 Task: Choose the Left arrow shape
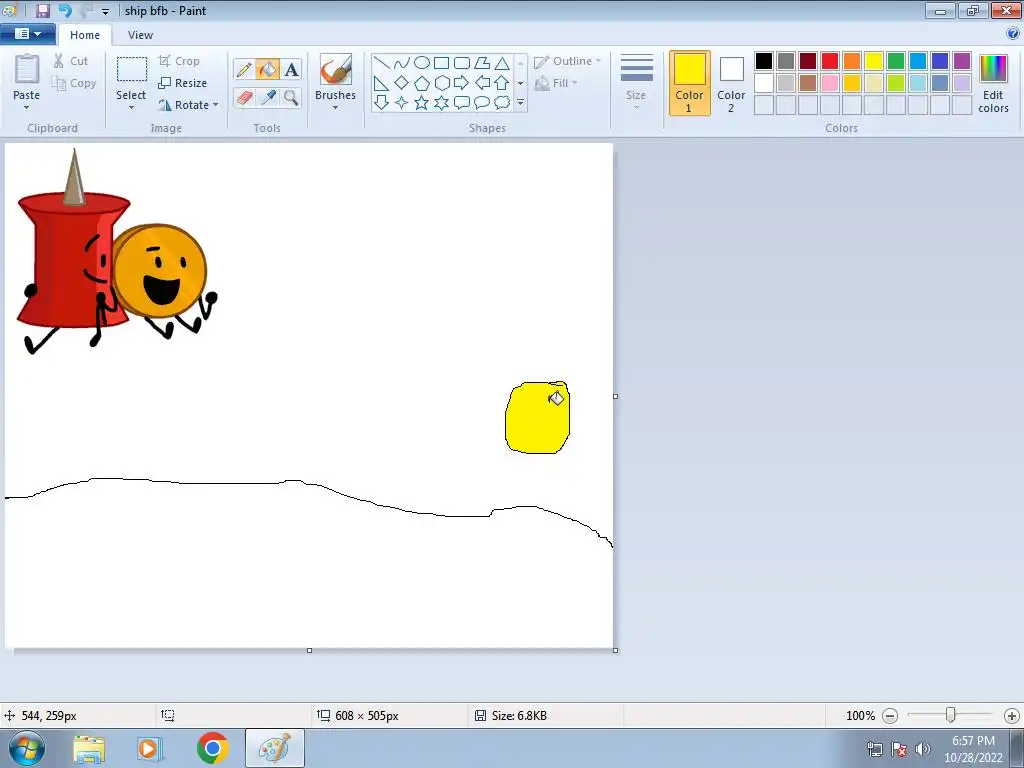[482, 83]
